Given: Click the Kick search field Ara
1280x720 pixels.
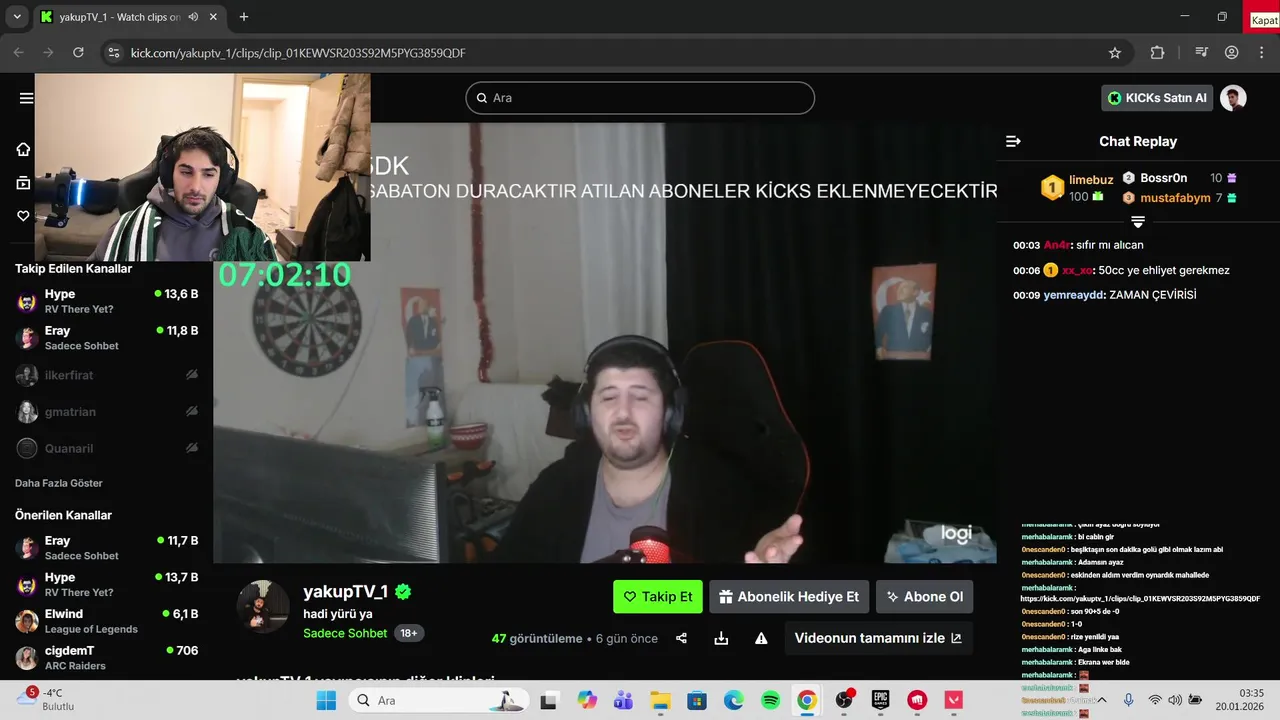Looking at the screenshot, I should [640, 98].
